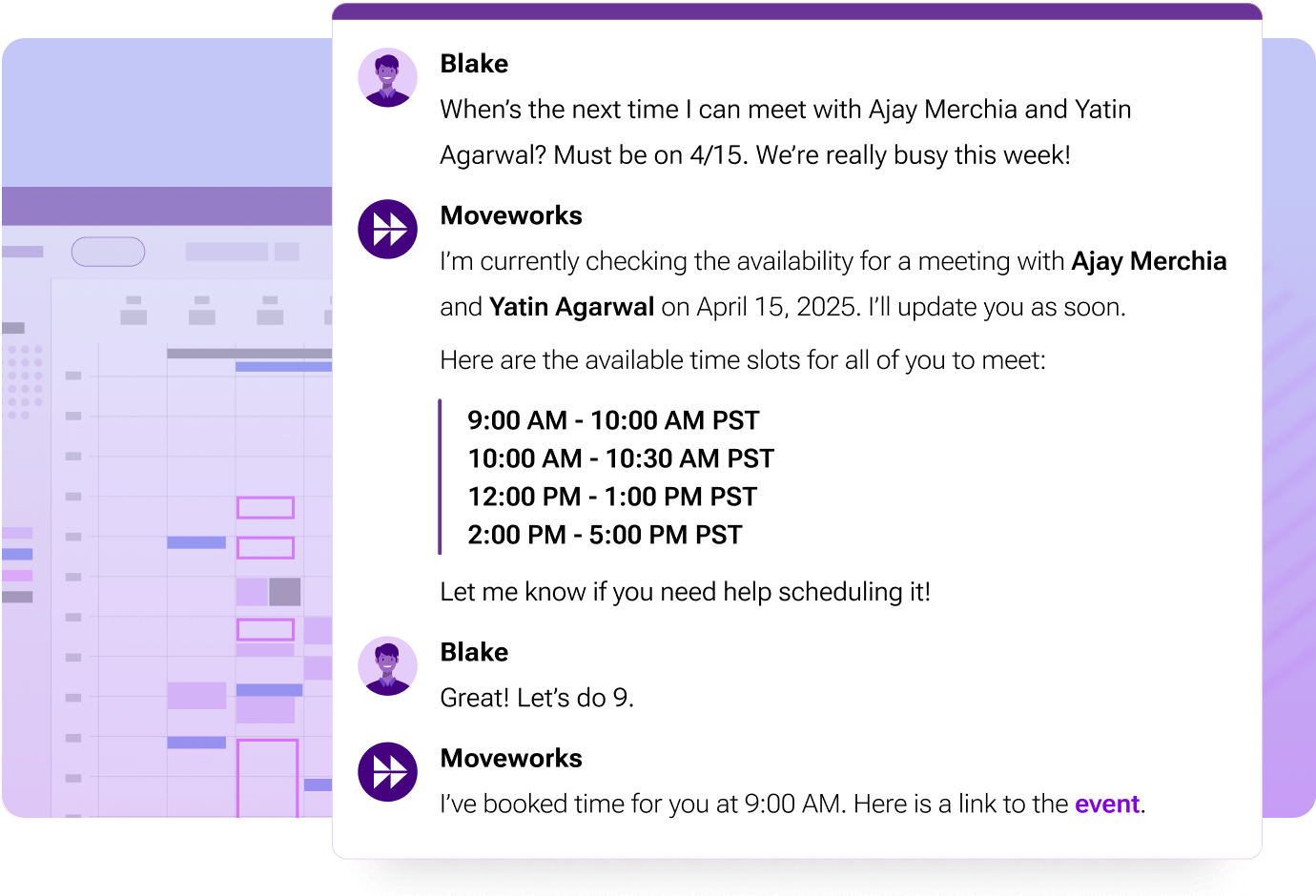Select the 9:00 AM - 10:00 AM PST slot

pyautogui.click(x=613, y=420)
